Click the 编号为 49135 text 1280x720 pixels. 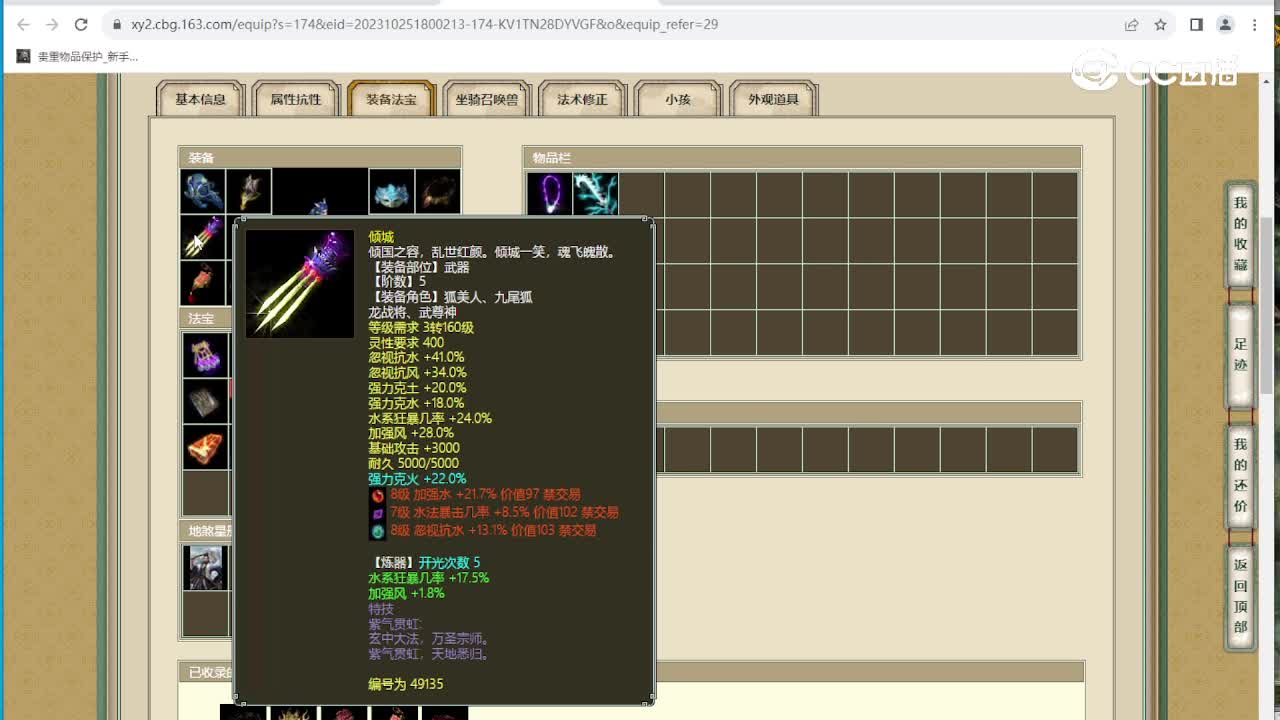(x=405, y=684)
